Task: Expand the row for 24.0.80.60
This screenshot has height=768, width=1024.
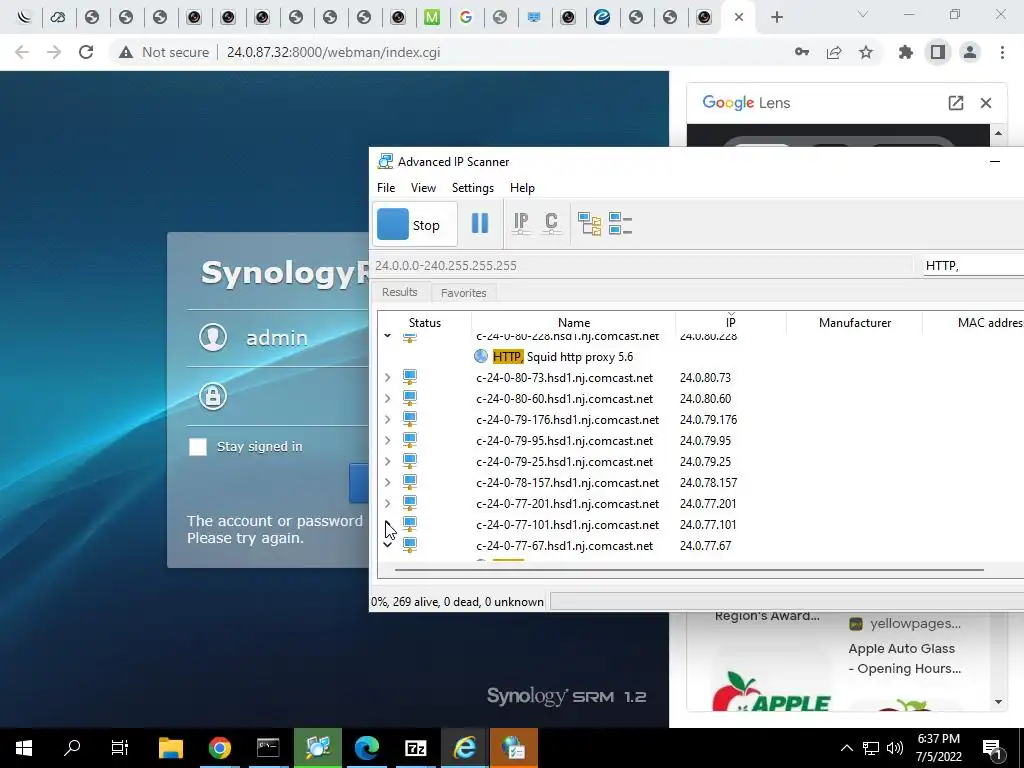Action: pos(387,398)
